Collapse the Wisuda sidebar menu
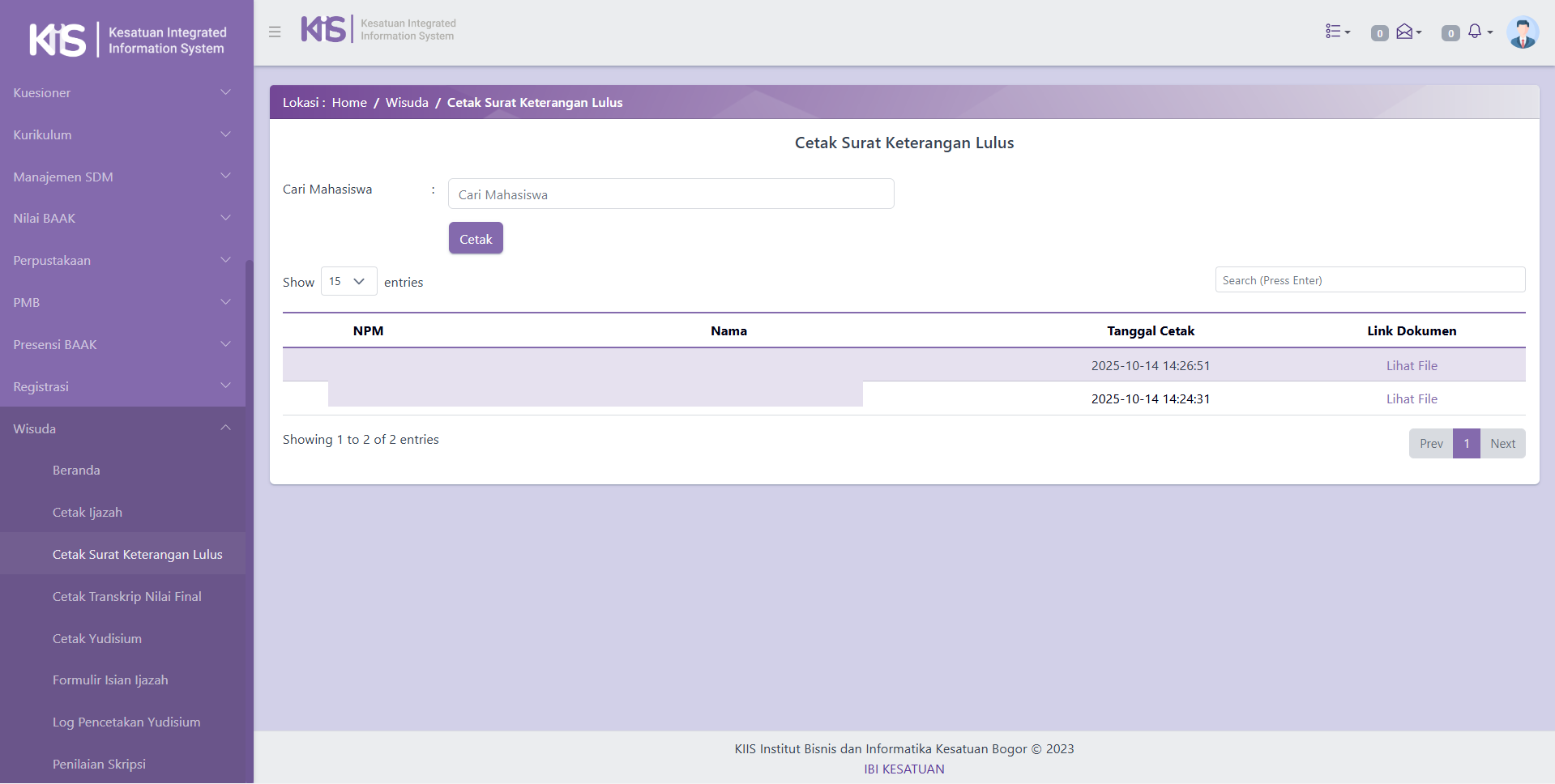Image resolution: width=1555 pixels, height=784 pixels. [122, 428]
